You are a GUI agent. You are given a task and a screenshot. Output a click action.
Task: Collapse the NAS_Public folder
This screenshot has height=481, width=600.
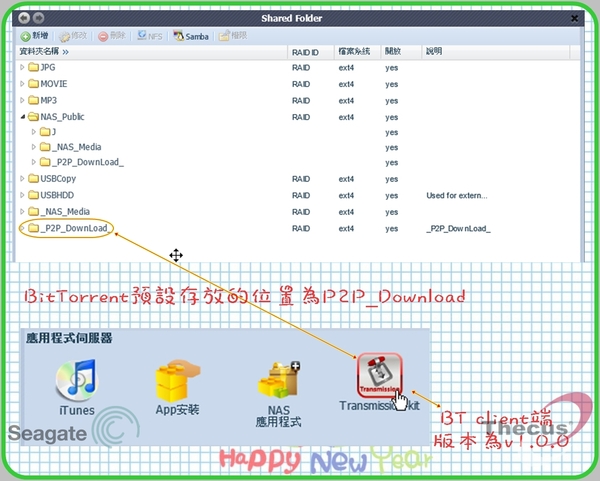(23, 116)
